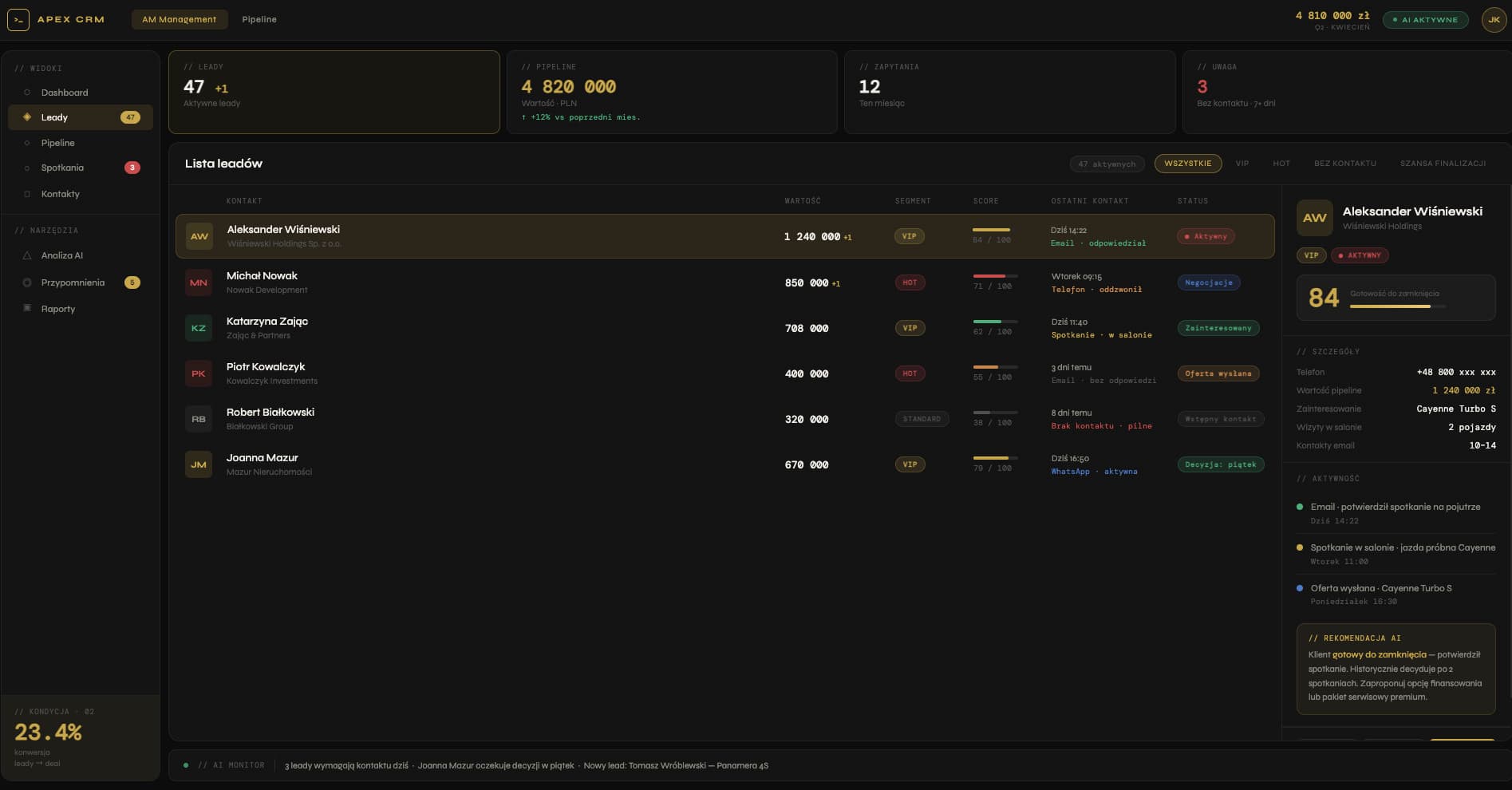Image resolution: width=1512 pixels, height=790 pixels.
Task: Open the Zapytania card showing 12
Action: 1009,92
